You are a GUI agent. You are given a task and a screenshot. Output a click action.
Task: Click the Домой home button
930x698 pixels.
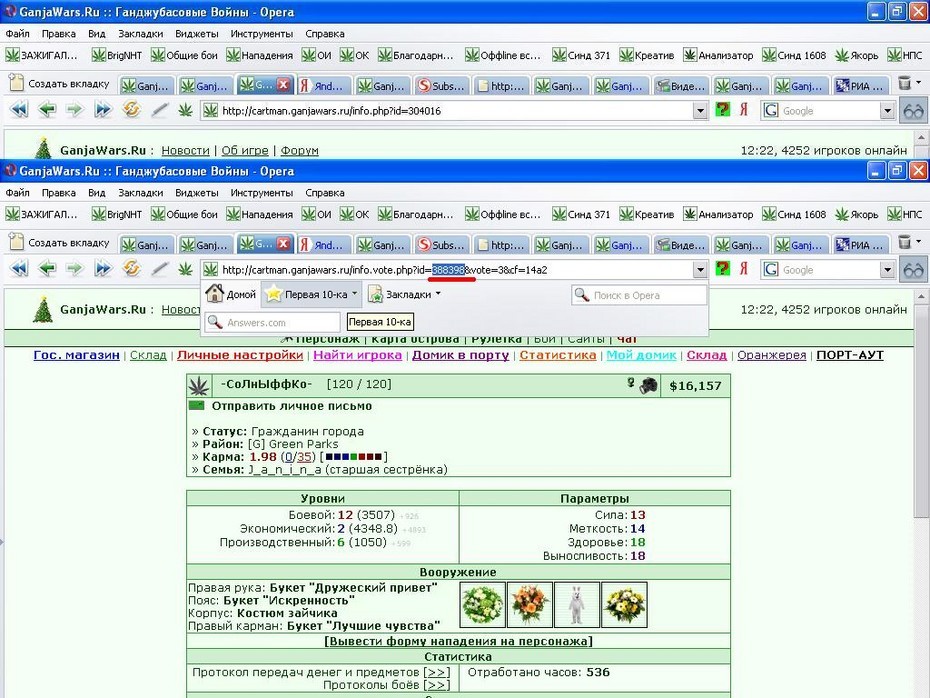coord(230,294)
